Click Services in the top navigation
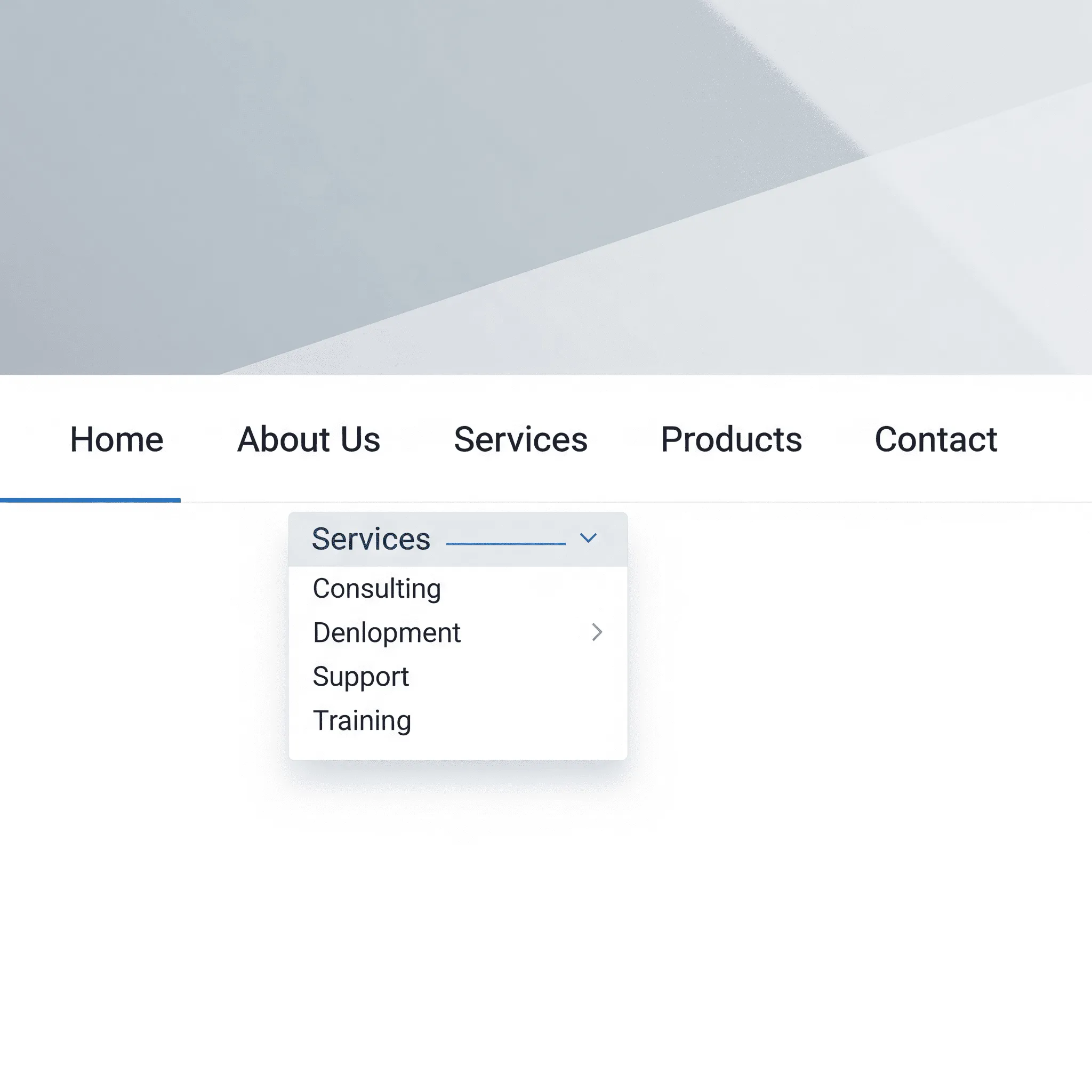The image size is (1092, 1092). pyautogui.click(x=520, y=440)
